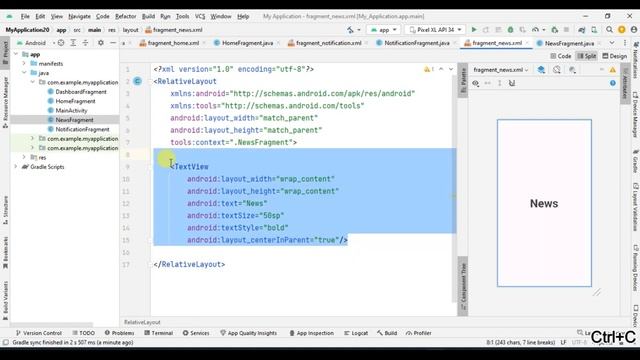Click Design Surface layers icon in preview
The height and width of the screenshot is (360, 640).
[x=541, y=70]
